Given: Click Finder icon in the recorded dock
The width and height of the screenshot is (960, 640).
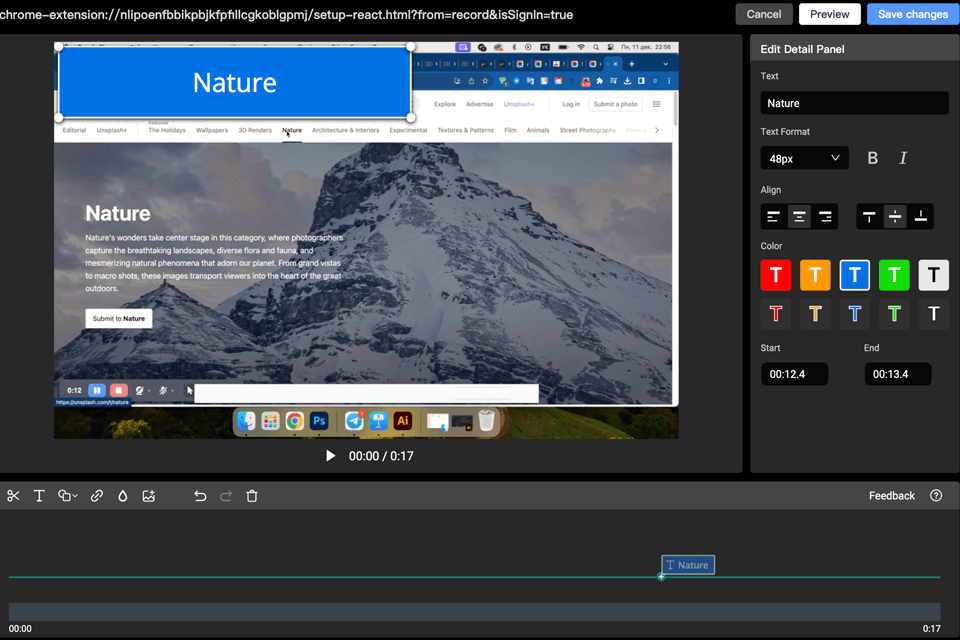Looking at the screenshot, I should pyautogui.click(x=246, y=421).
